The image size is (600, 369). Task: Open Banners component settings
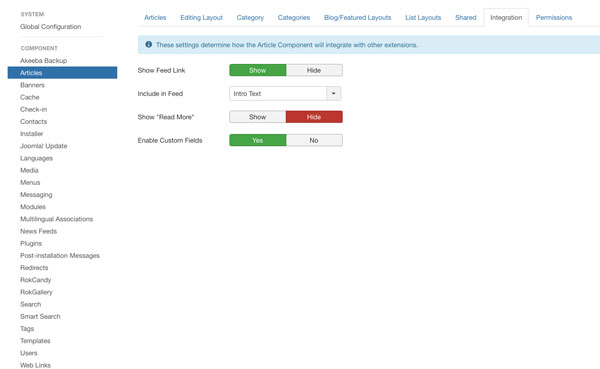pos(32,85)
